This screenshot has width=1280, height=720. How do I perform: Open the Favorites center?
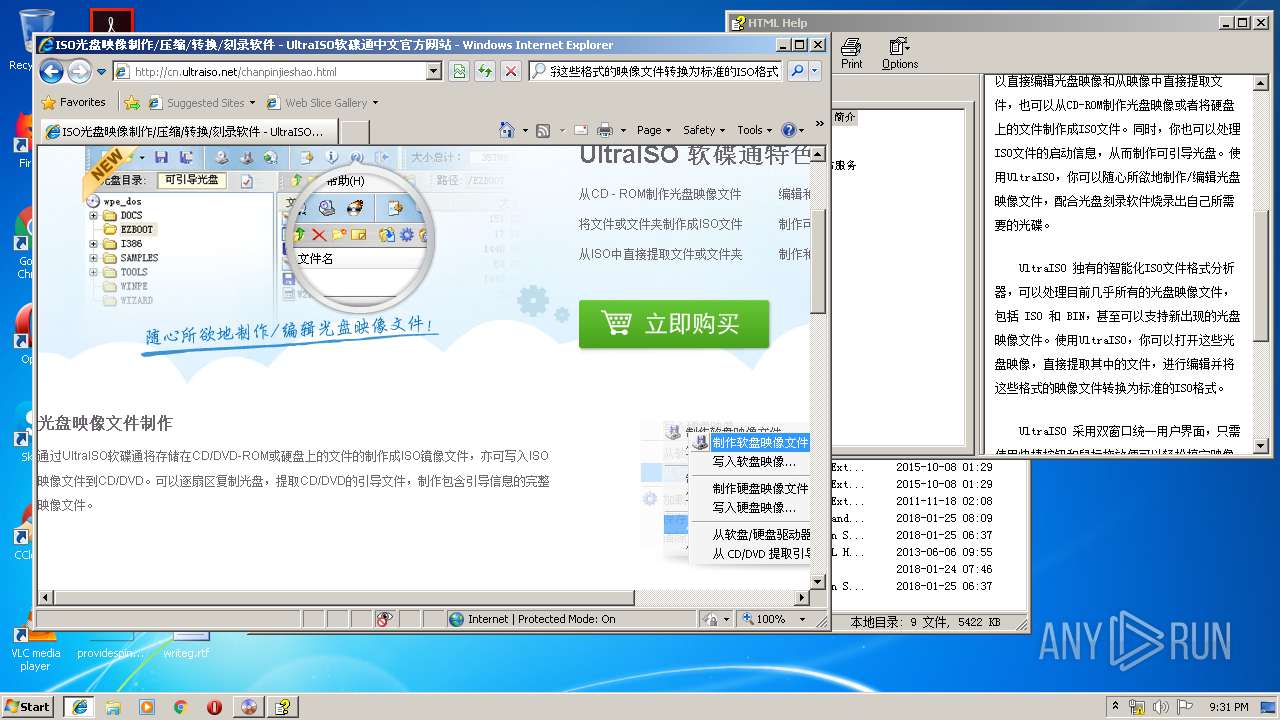(74, 102)
